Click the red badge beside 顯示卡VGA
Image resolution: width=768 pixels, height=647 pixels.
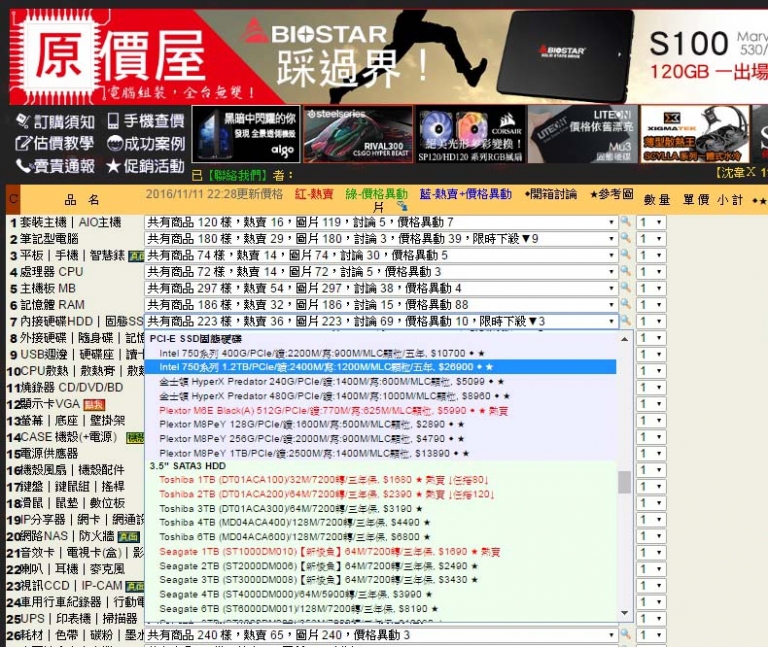point(94,405)
